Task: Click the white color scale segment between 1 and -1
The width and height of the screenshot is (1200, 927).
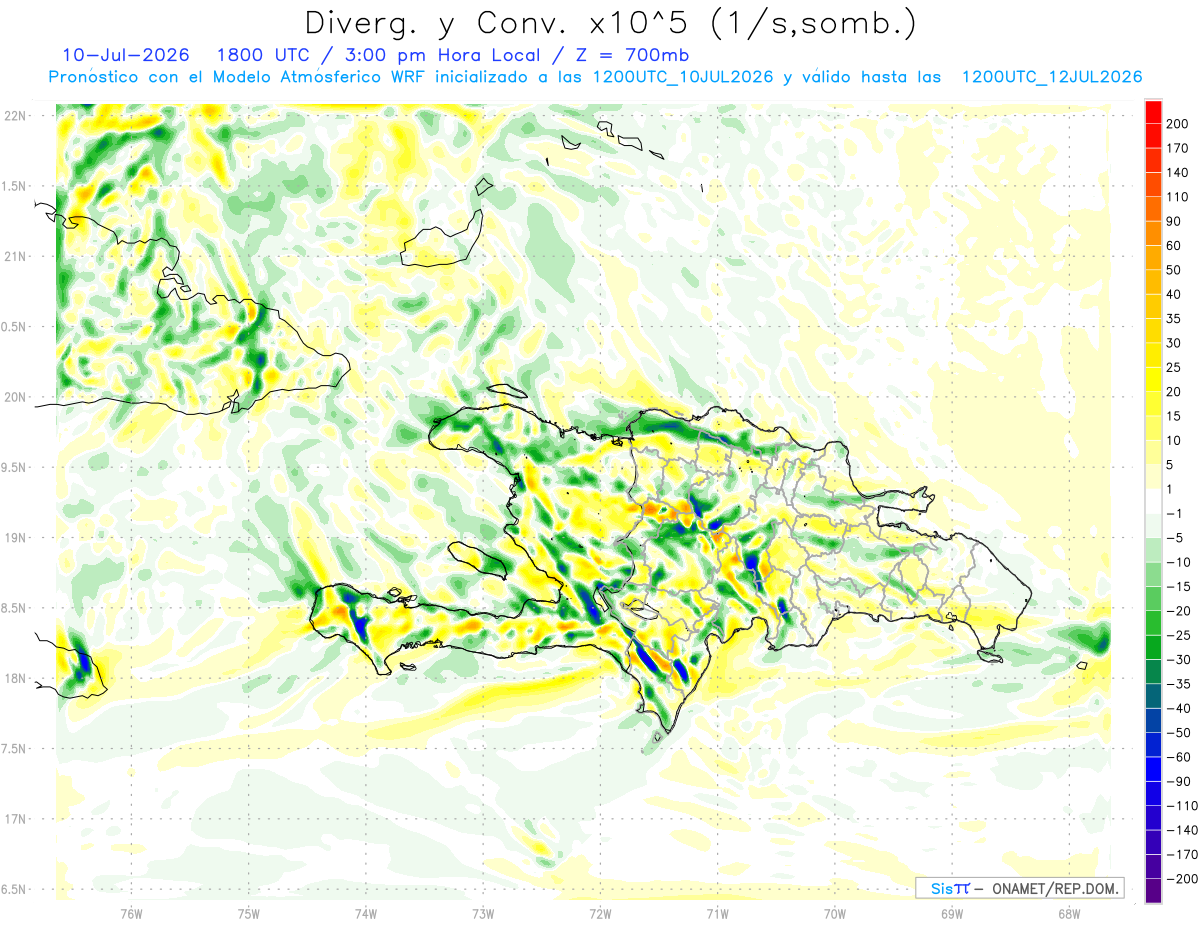Action: pos(1153,502)
